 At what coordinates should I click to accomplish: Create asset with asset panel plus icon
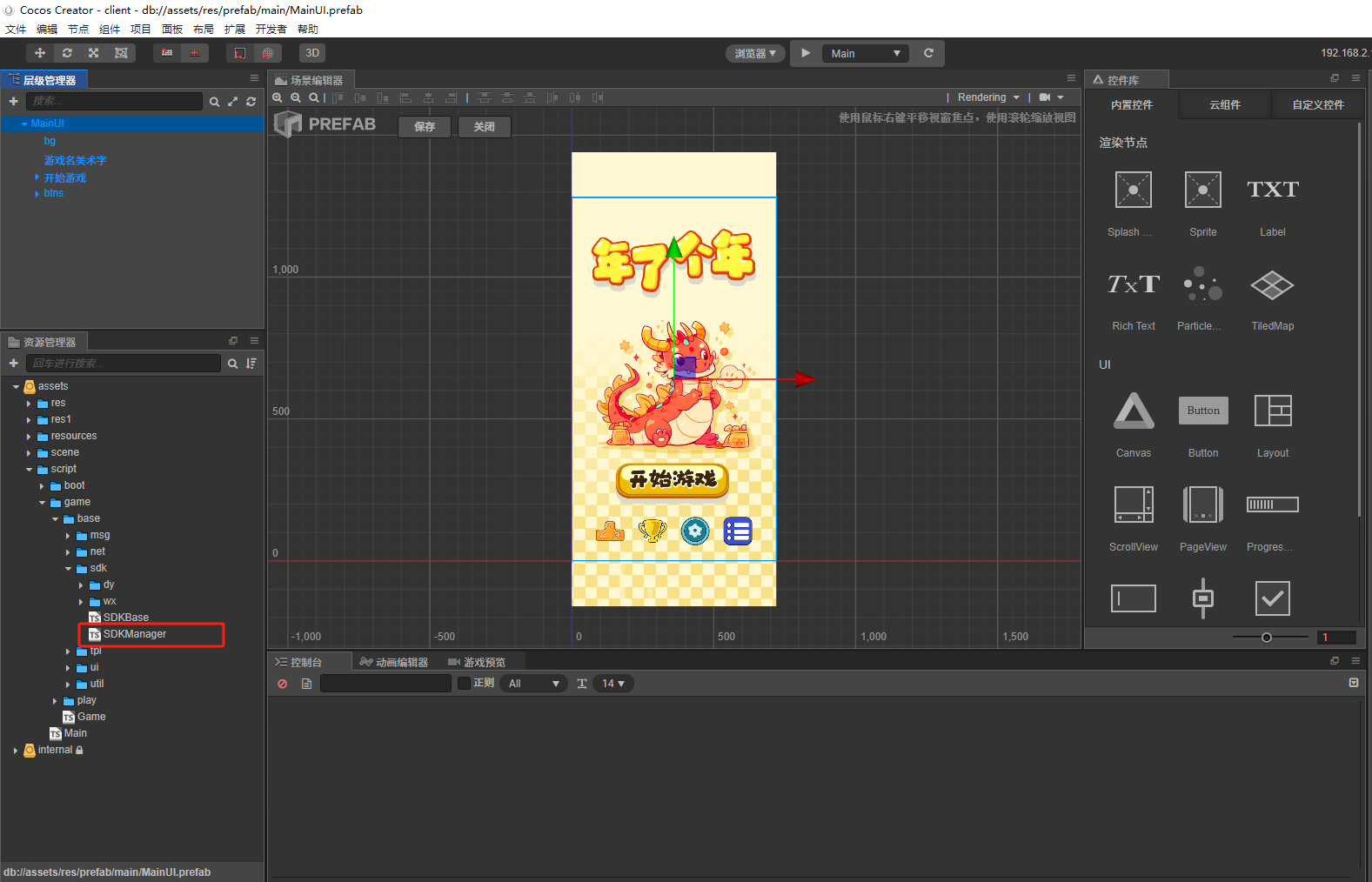click(13, 364)
